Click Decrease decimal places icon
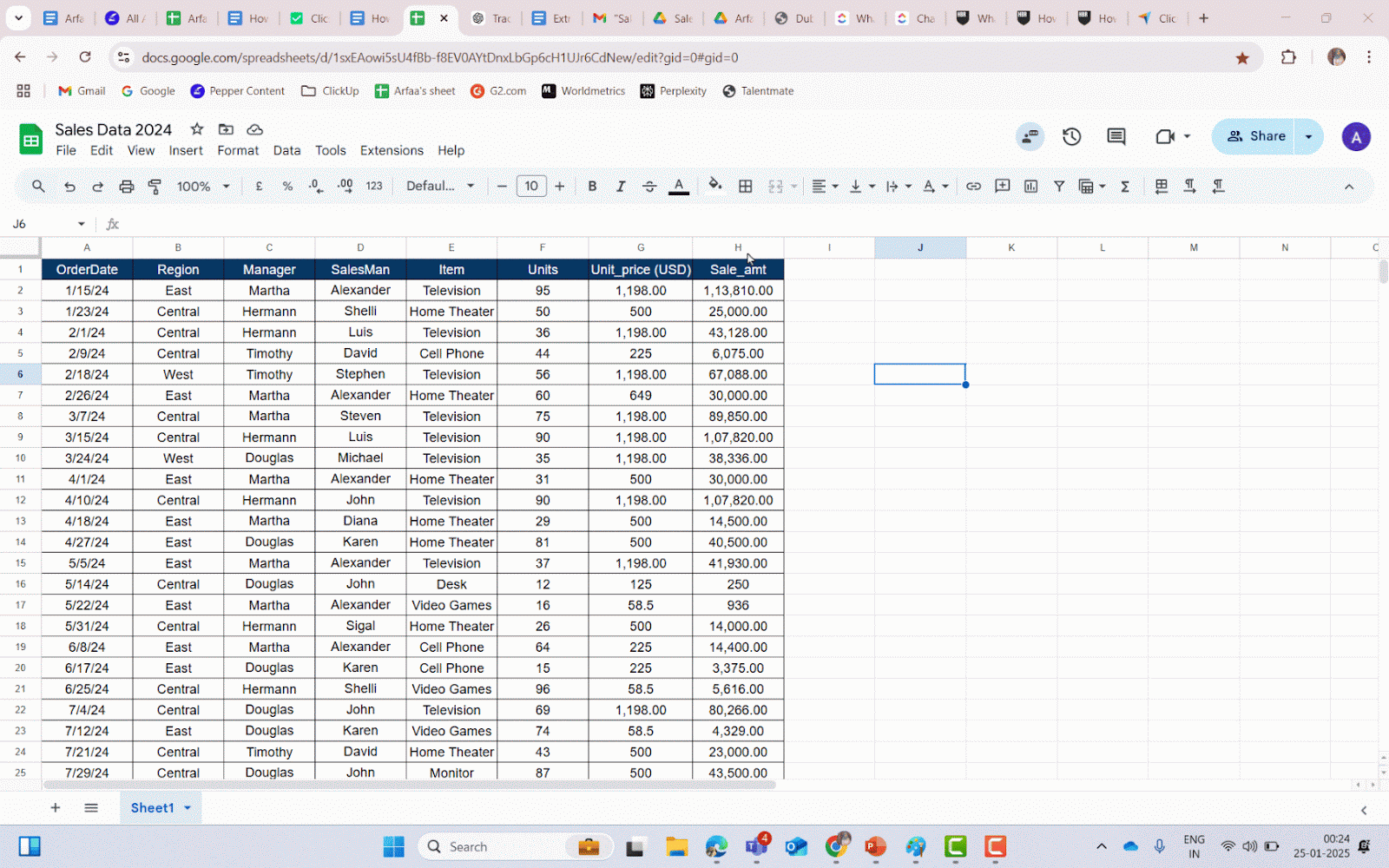This screenshot has width=1389, height=868. pos(316,186)
